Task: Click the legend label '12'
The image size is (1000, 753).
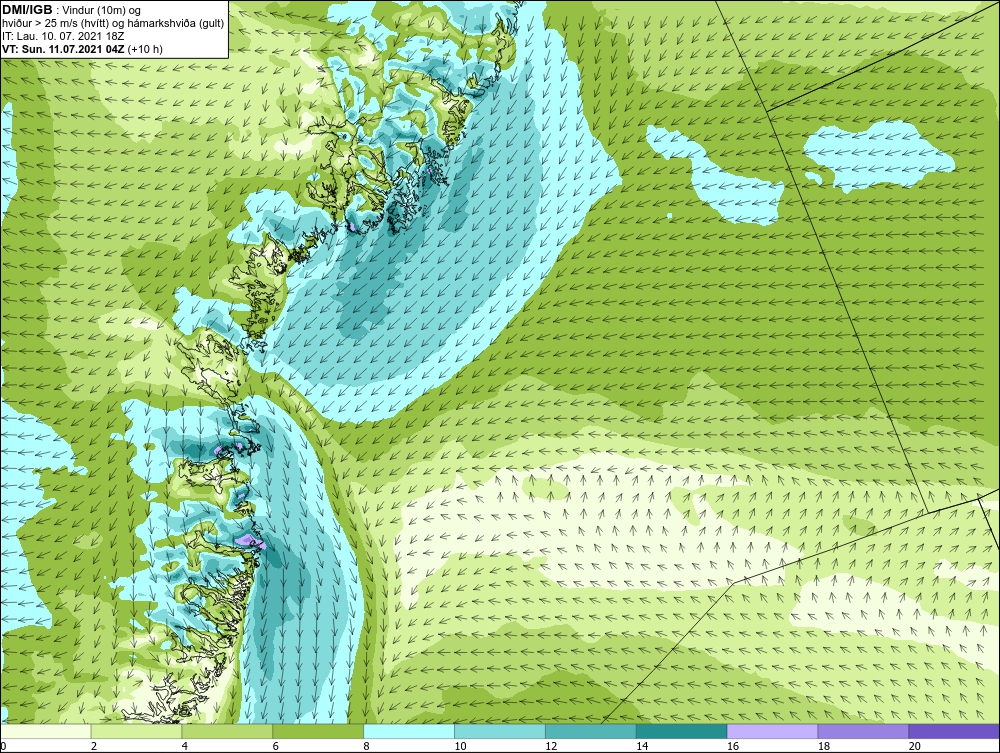Action: coord(551,746)
